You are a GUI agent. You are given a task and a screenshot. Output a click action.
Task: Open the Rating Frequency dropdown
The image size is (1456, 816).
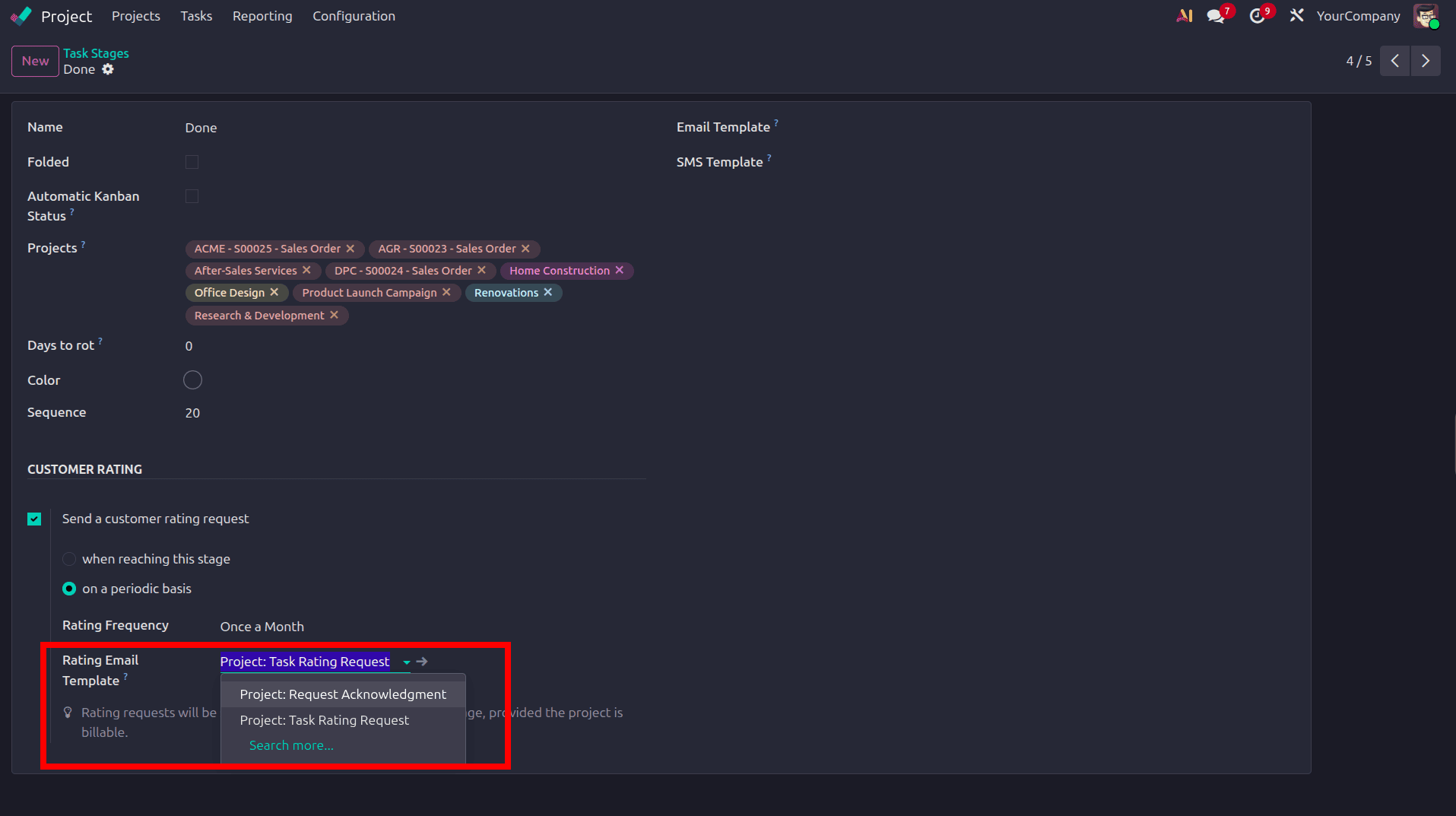[262, 627]
